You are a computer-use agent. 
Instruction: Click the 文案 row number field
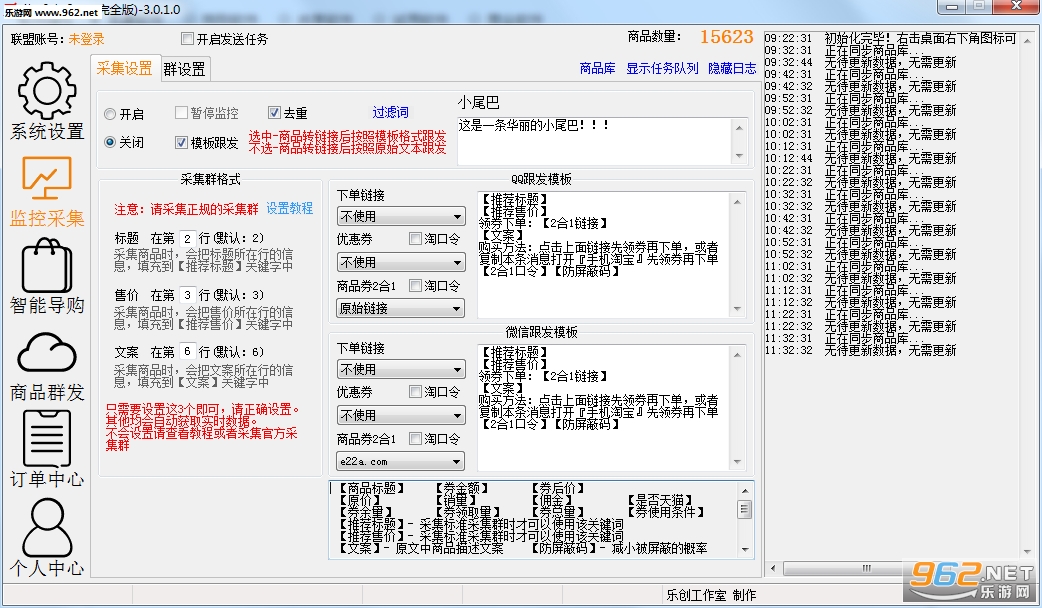tap(187, 352)
